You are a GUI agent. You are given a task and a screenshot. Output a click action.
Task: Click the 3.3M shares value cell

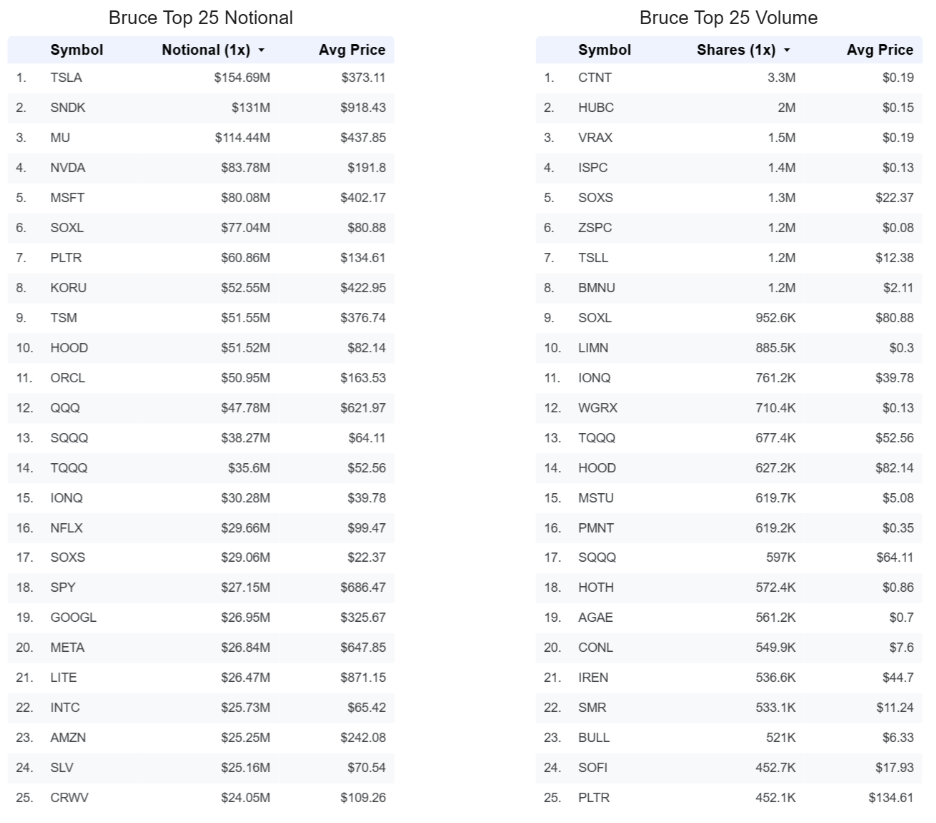[x=781, y=78]
